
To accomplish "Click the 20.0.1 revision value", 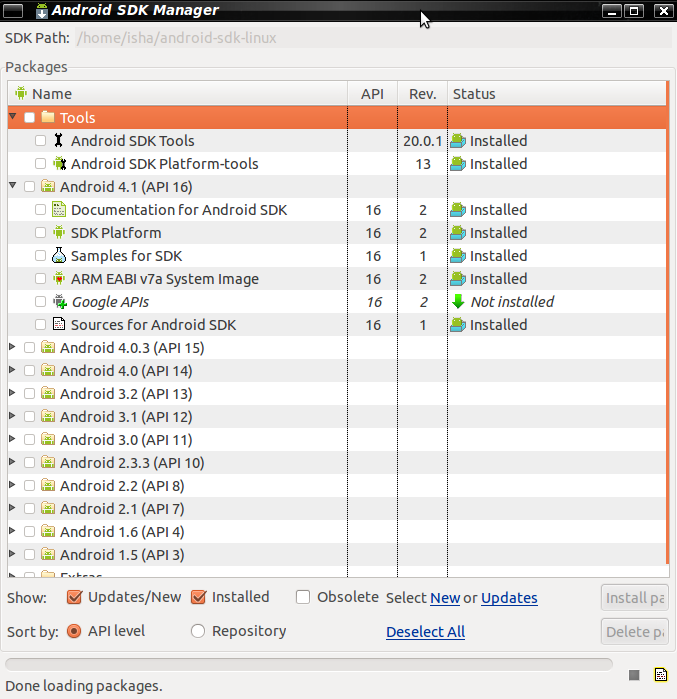I will coord(423,141).
